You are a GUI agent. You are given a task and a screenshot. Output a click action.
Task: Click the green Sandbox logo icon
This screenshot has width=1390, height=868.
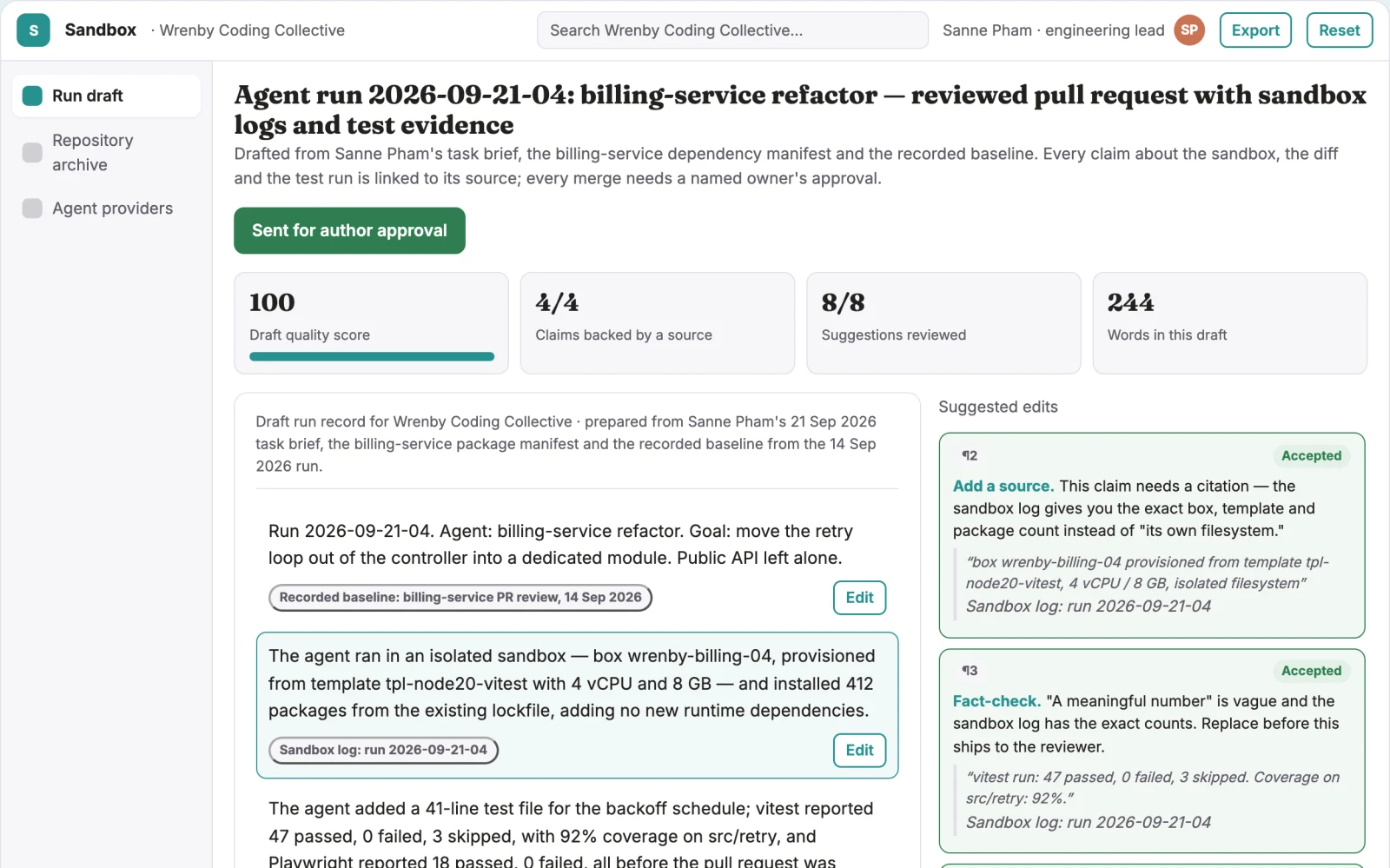point(33,30)
